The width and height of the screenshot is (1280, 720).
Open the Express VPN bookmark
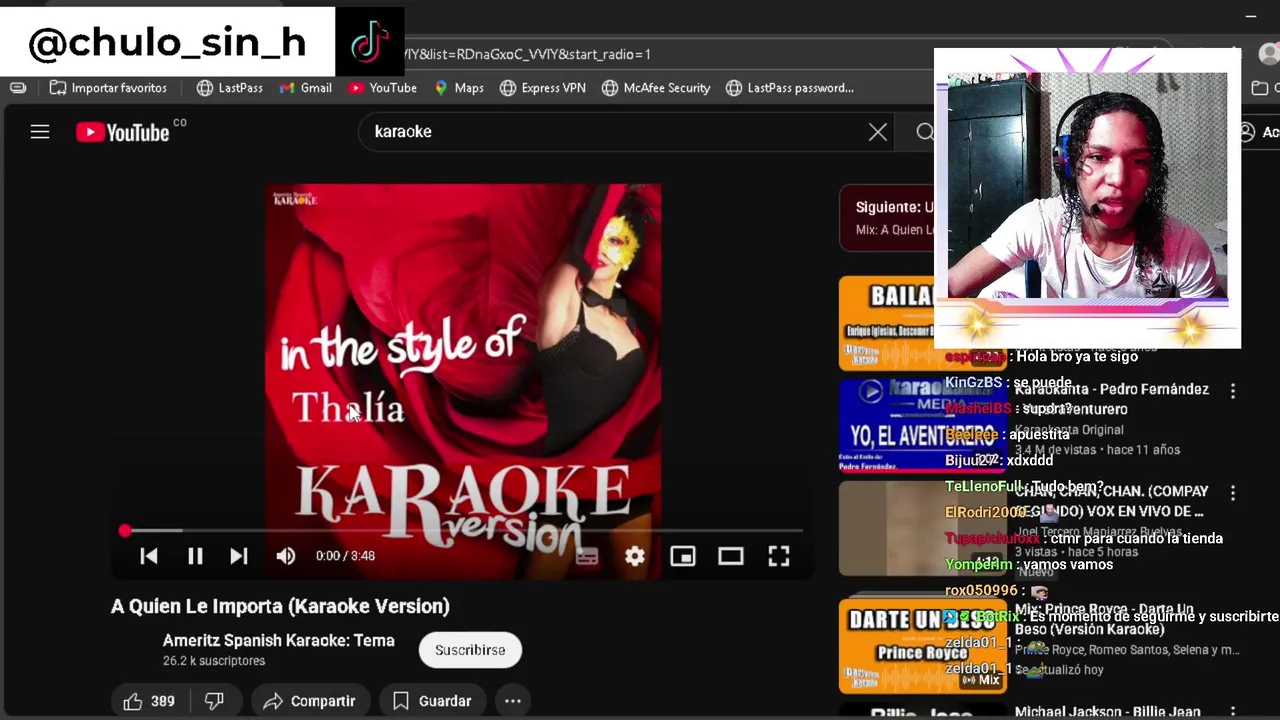543,88
